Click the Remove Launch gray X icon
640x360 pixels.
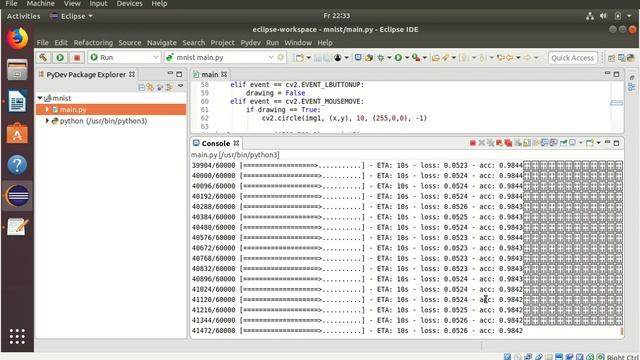point(482,143)
